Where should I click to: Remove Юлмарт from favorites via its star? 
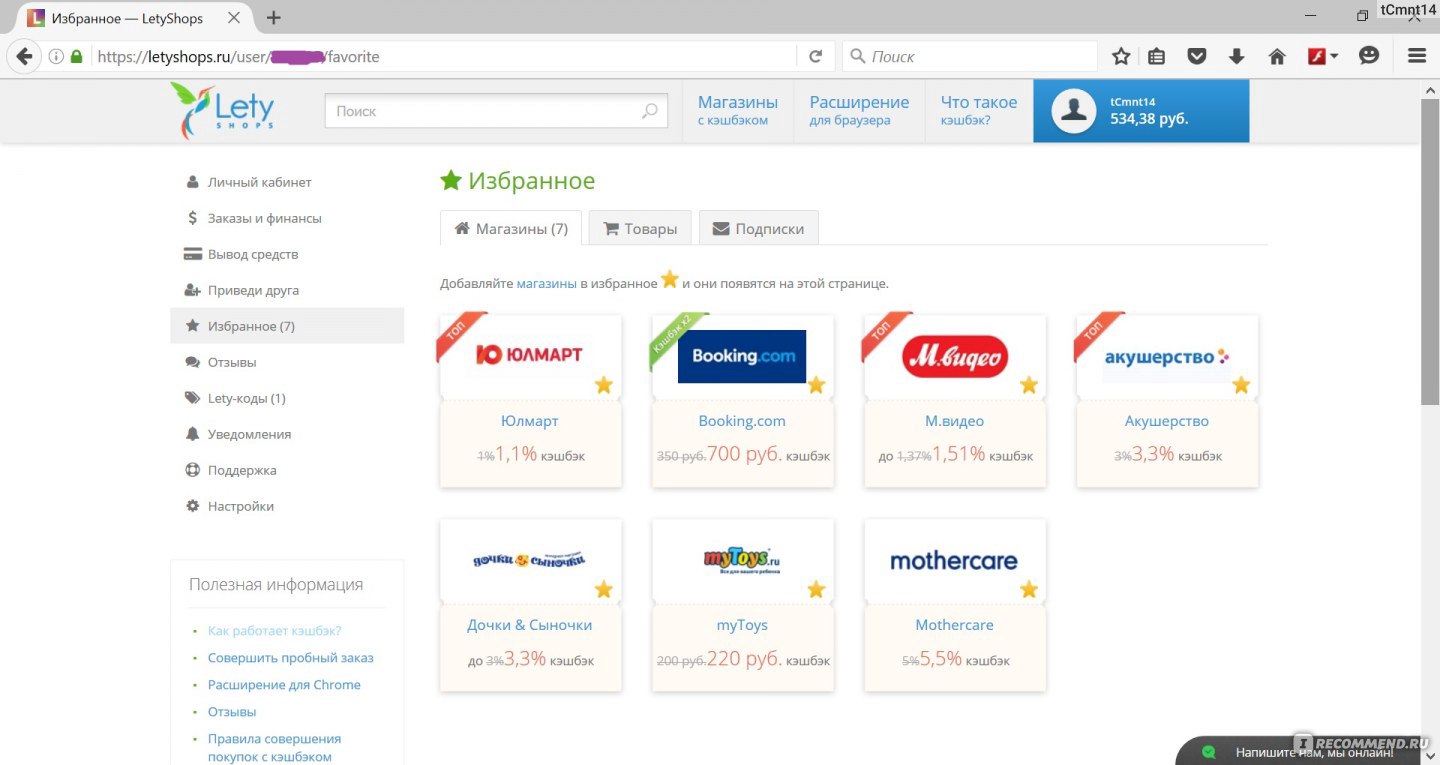click(x=604, y=385)
